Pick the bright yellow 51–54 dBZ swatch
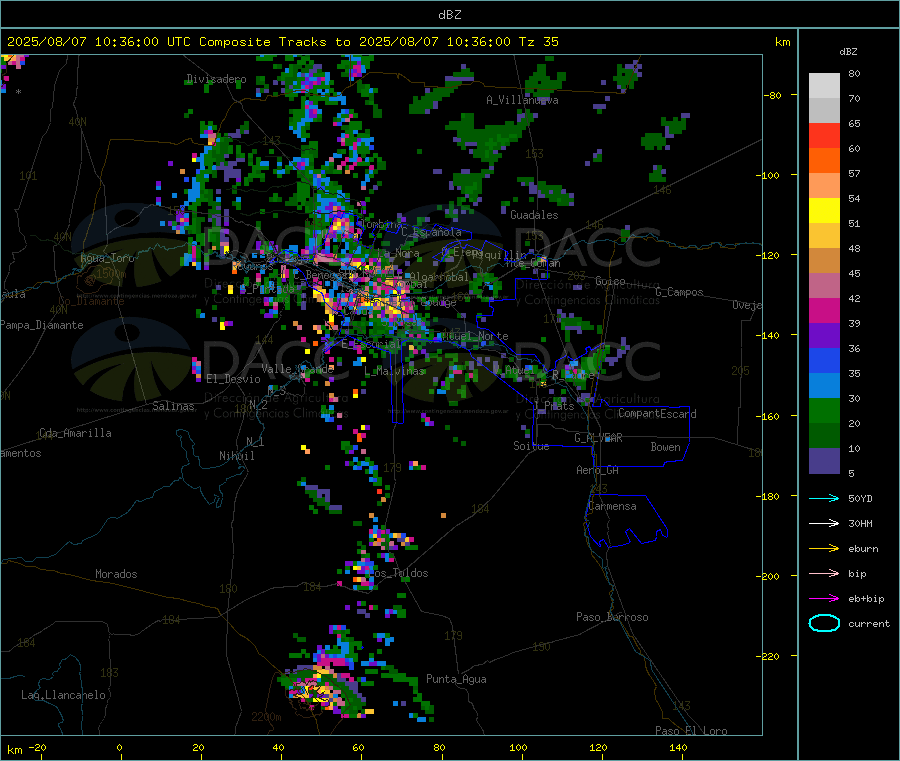 824,211
